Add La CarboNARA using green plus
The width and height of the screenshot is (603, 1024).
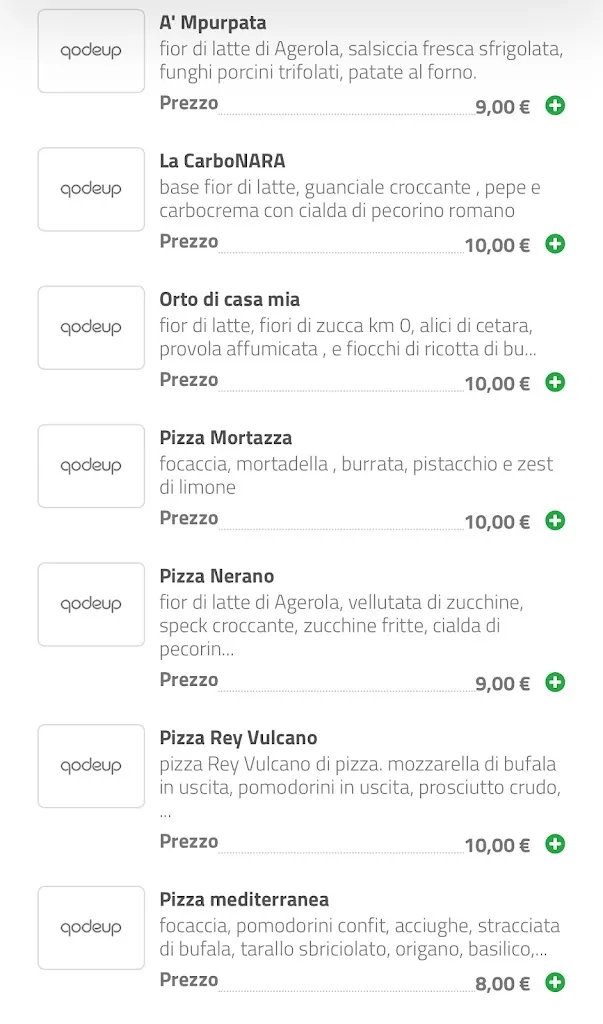[x=555, y=243]
